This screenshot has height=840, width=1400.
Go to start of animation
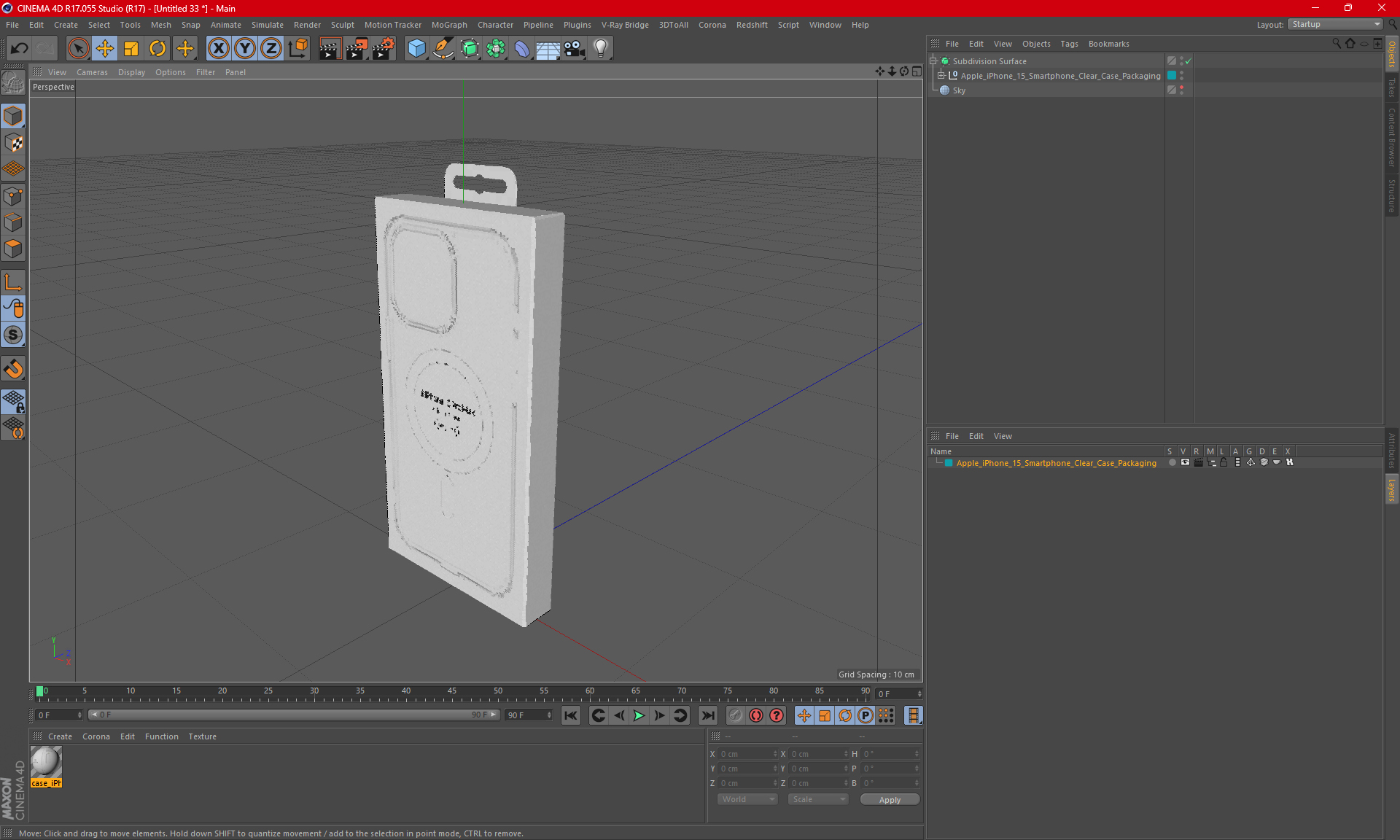point(571,715)
